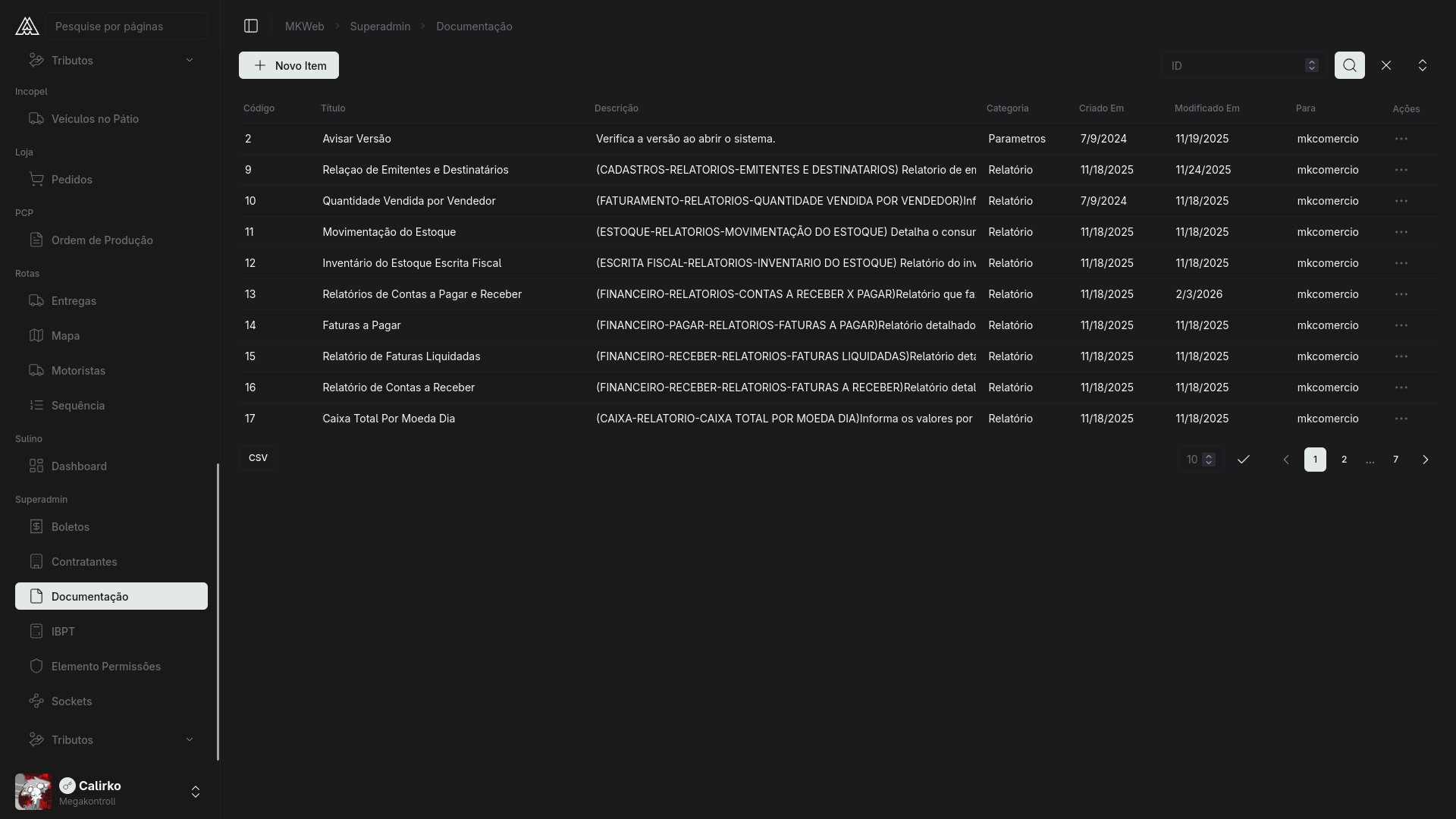Click the Novo Item button
The image size is (1456, 819).
click(x=289, y=65)
